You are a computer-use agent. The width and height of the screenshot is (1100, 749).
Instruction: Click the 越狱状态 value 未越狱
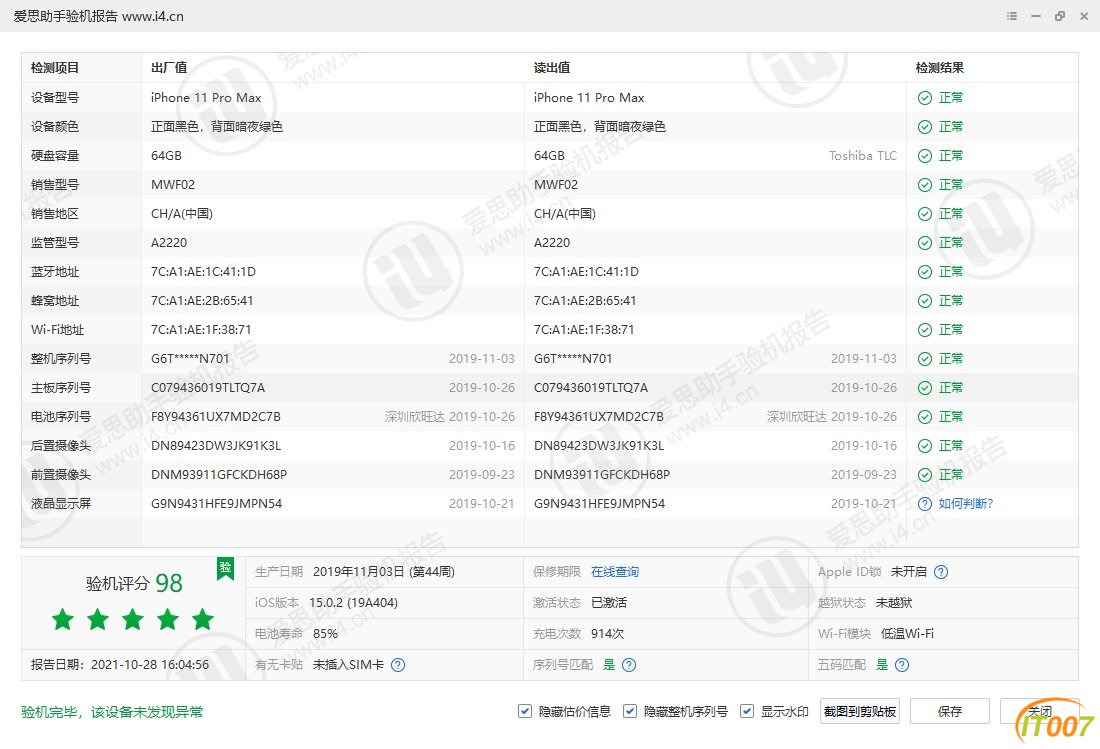[x=894, y=602]
